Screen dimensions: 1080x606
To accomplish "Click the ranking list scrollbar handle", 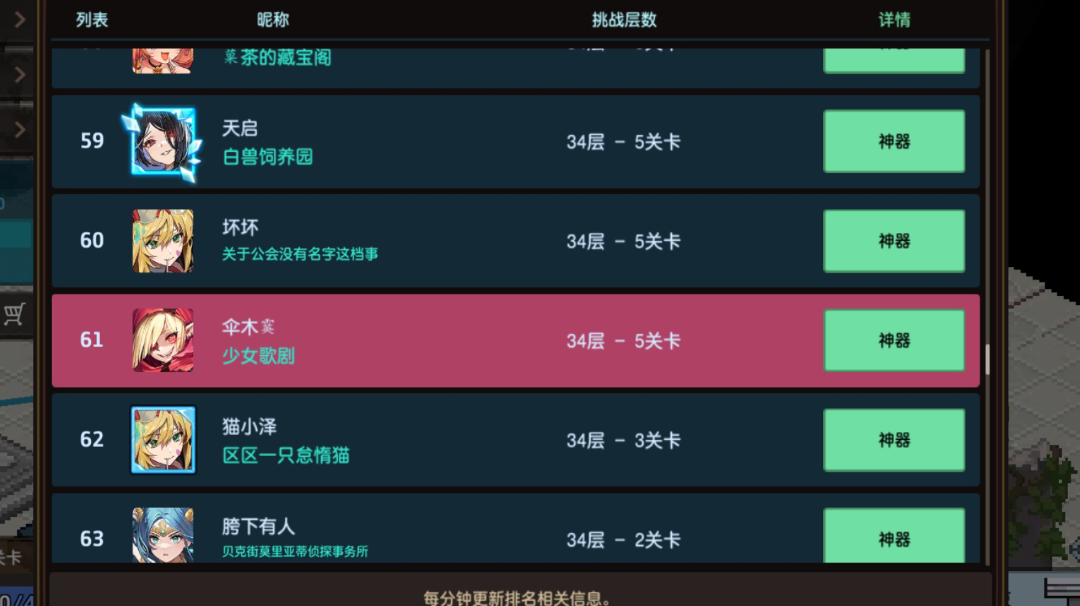I will [987, 359].
